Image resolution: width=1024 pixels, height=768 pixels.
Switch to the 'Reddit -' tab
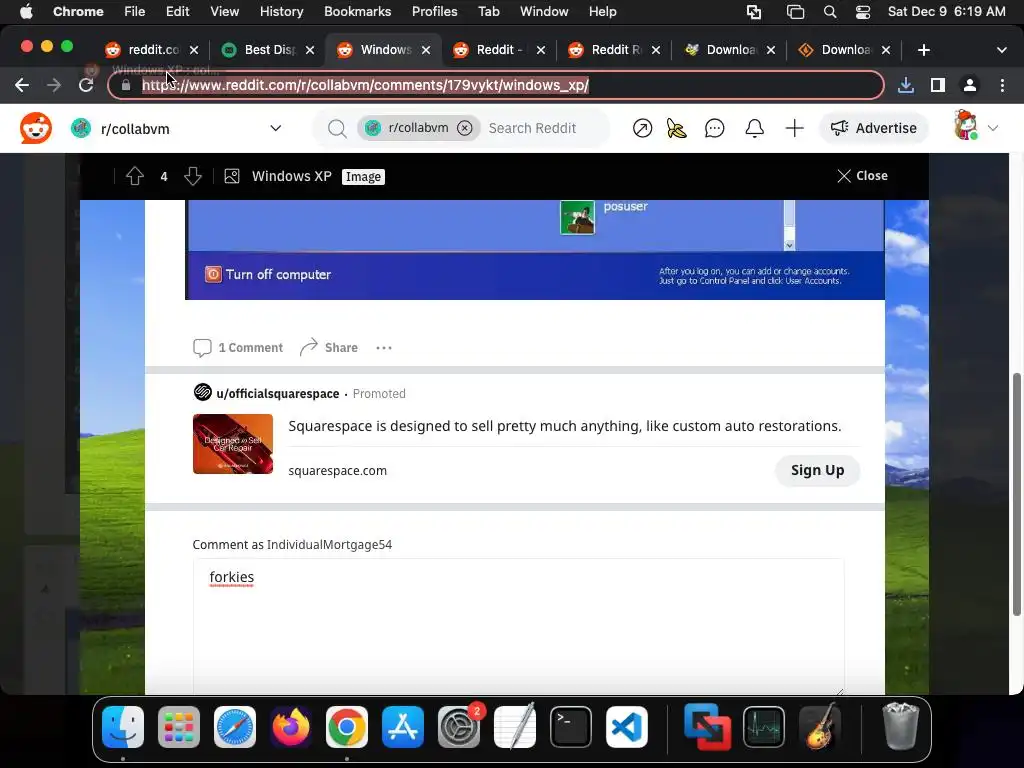[x=499, y=50]
